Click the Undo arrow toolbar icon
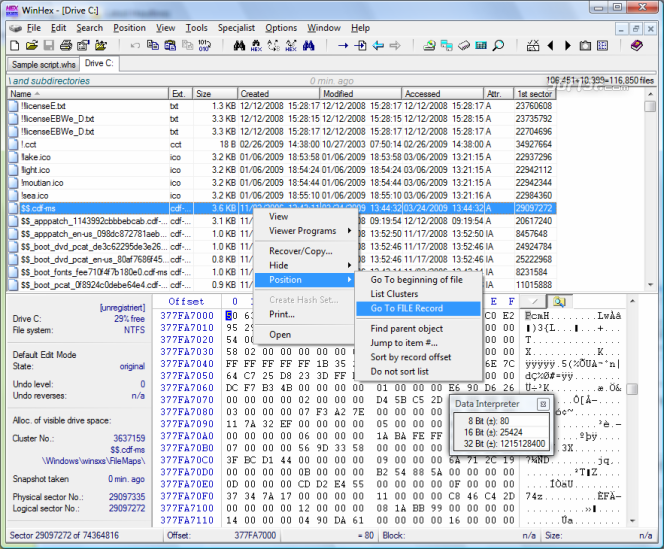This screenshot has height=549, width=664. 135,45
